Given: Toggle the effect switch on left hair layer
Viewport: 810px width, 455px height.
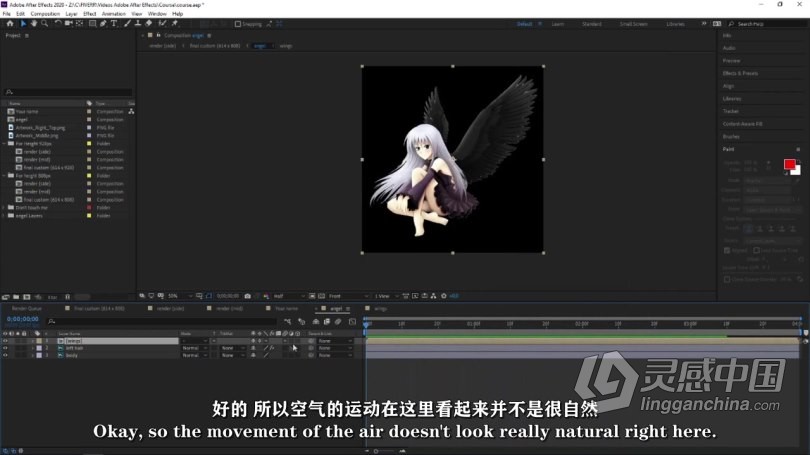Looking at the screenshot, I should click(x=272, y=348).
